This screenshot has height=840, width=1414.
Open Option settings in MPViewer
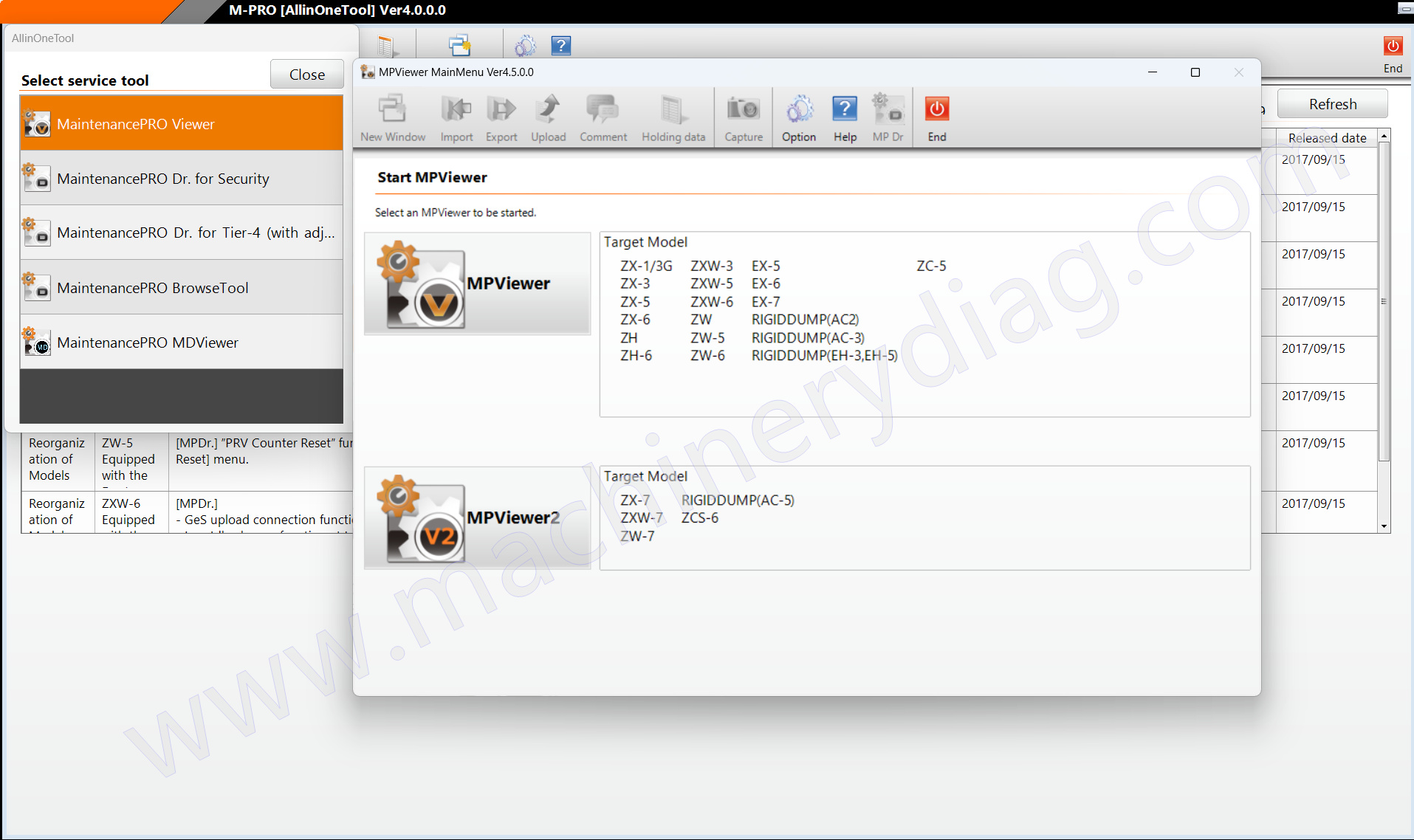coord(799,118)
